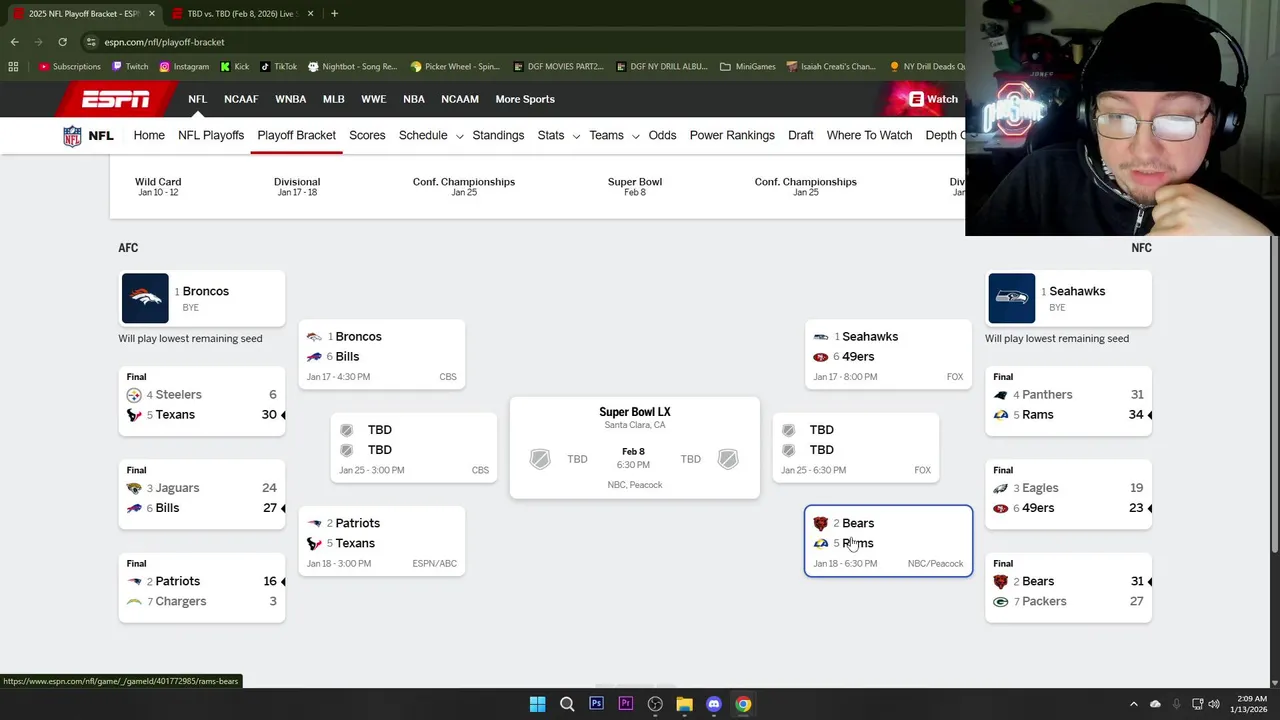
Task: Open the Patriots vs Texans Jan 18 matchup
Action: click(382, 541)
